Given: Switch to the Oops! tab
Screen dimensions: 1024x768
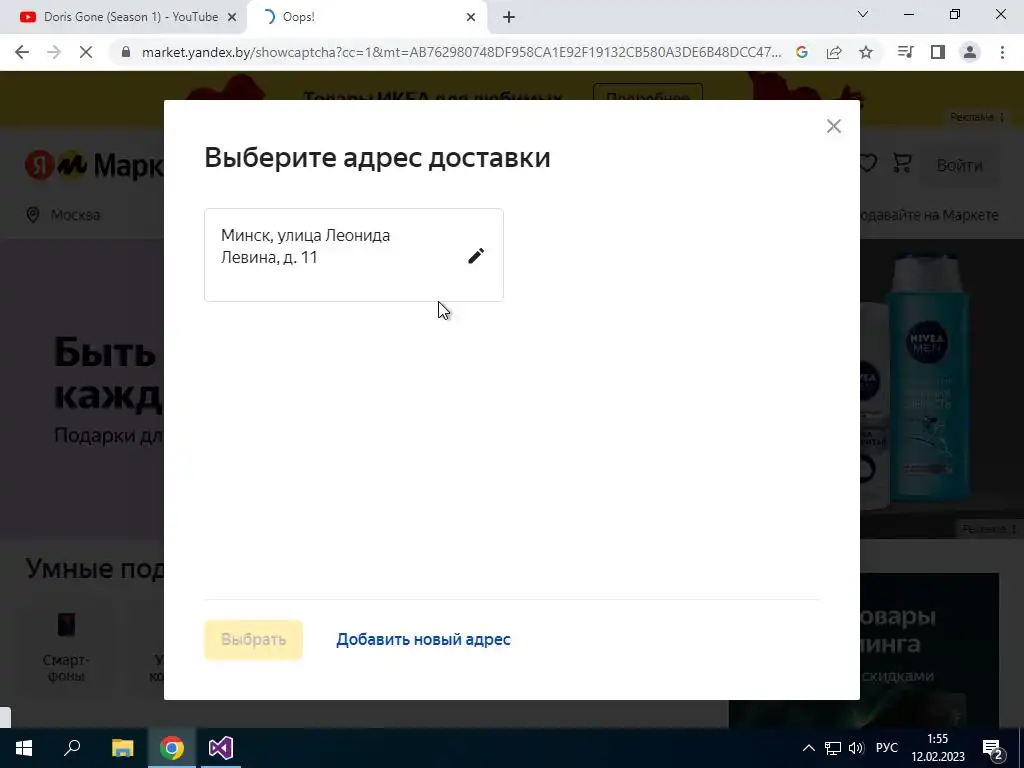Looking at the screenshot, I should click(x=366, y=17).
